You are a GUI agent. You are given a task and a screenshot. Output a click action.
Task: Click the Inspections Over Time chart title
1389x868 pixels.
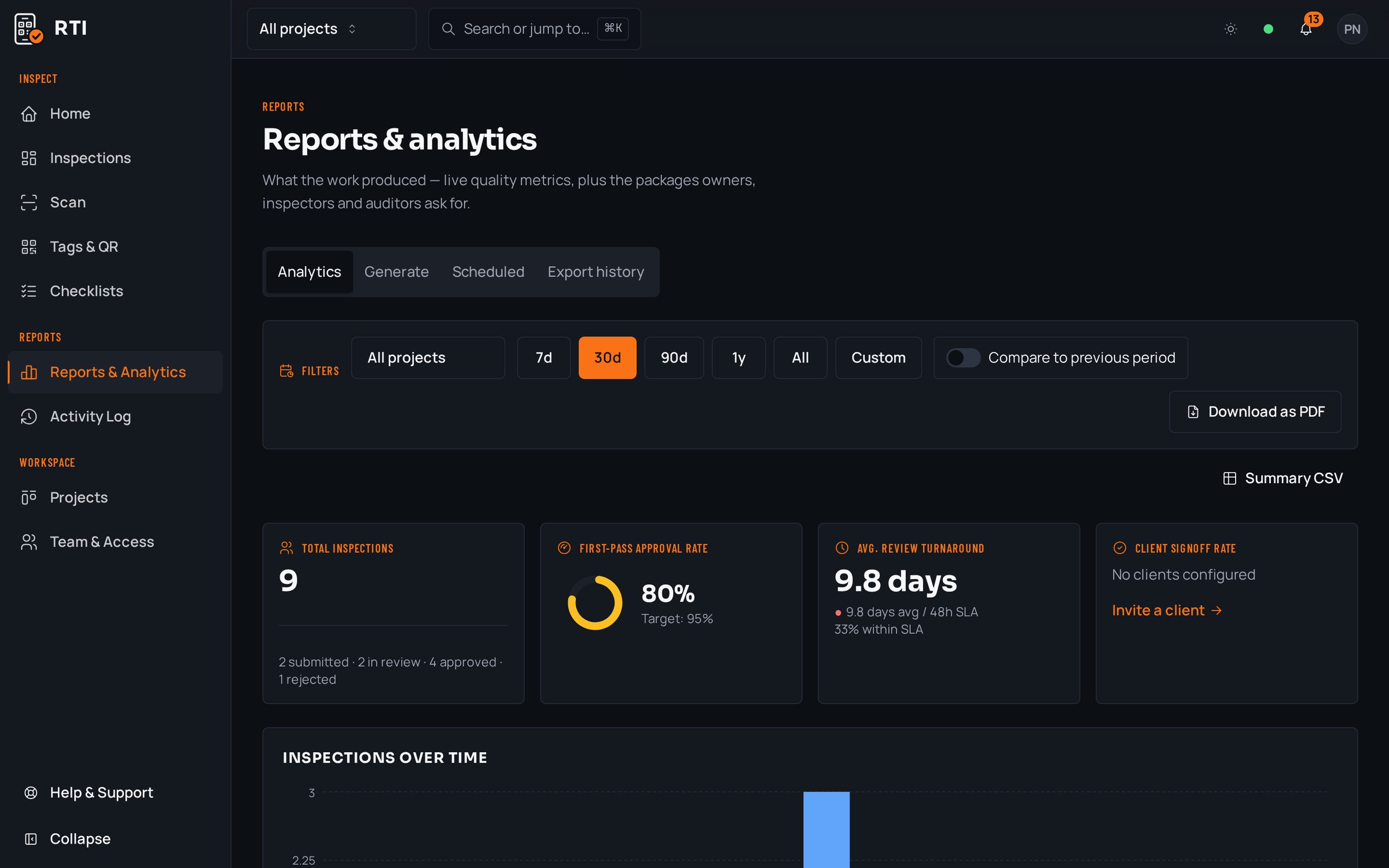[385, 758]
